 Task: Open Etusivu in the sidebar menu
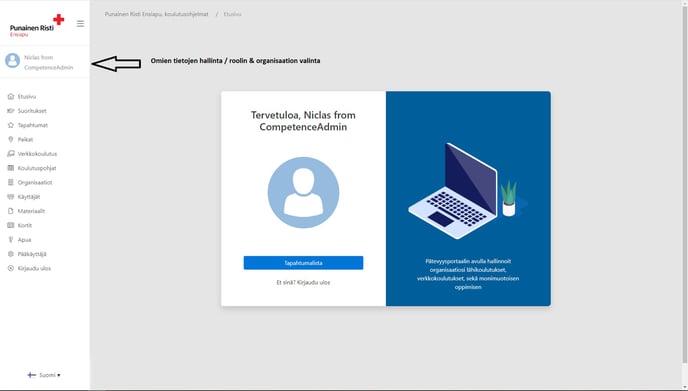[27, 97]
